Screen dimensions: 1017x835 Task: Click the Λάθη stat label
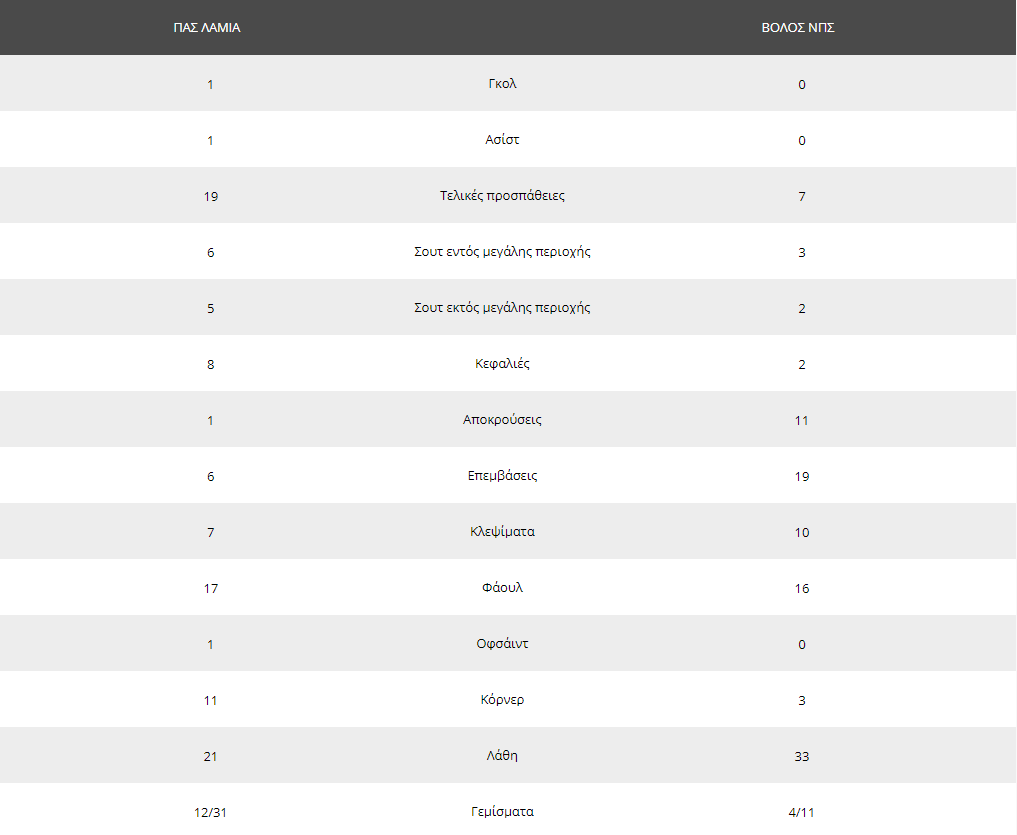502,756
